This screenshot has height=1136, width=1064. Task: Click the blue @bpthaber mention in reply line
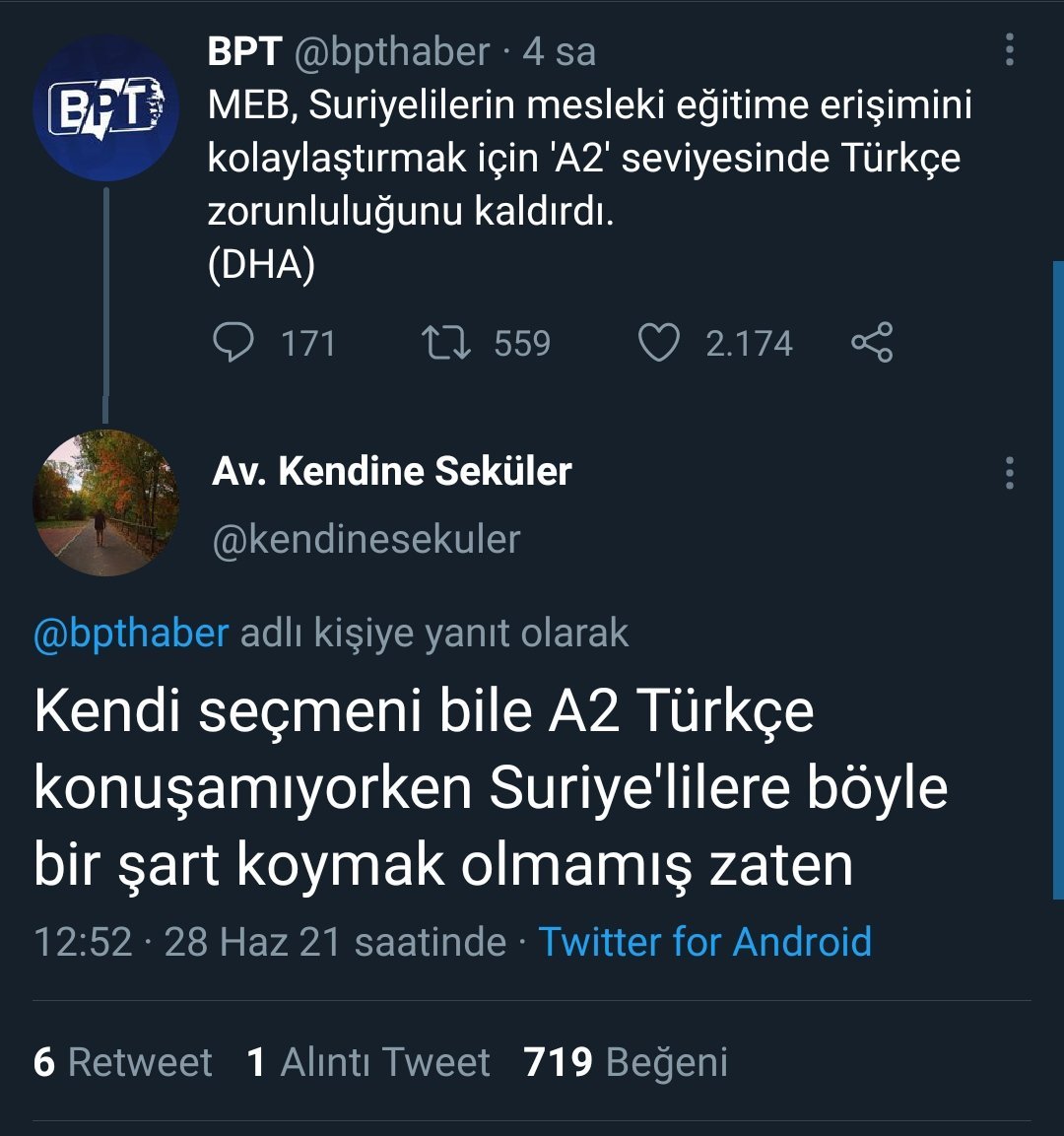(x=131, y=633)
